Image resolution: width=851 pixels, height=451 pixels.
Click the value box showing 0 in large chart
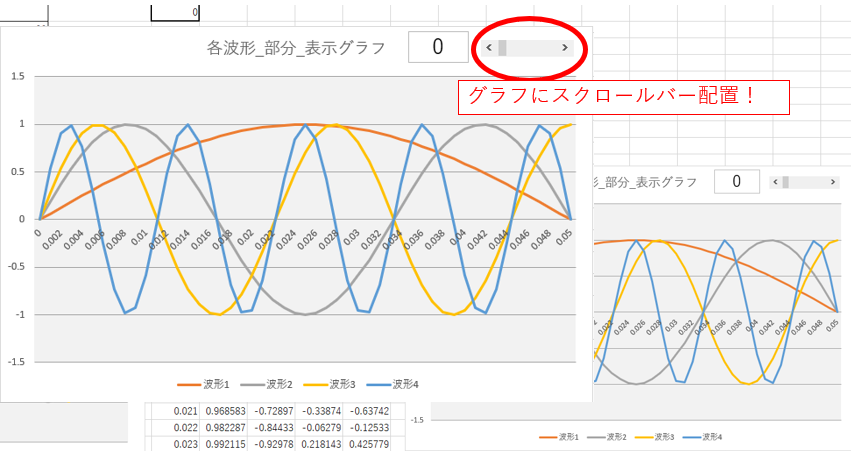[438, 47]
